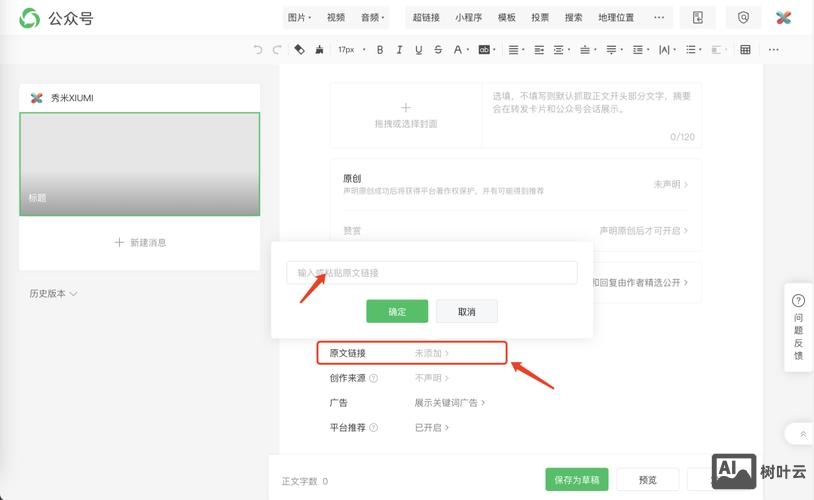The width and height of the screenshot is (814, 500).
Task: Click the summary text area
Action: 592,115
